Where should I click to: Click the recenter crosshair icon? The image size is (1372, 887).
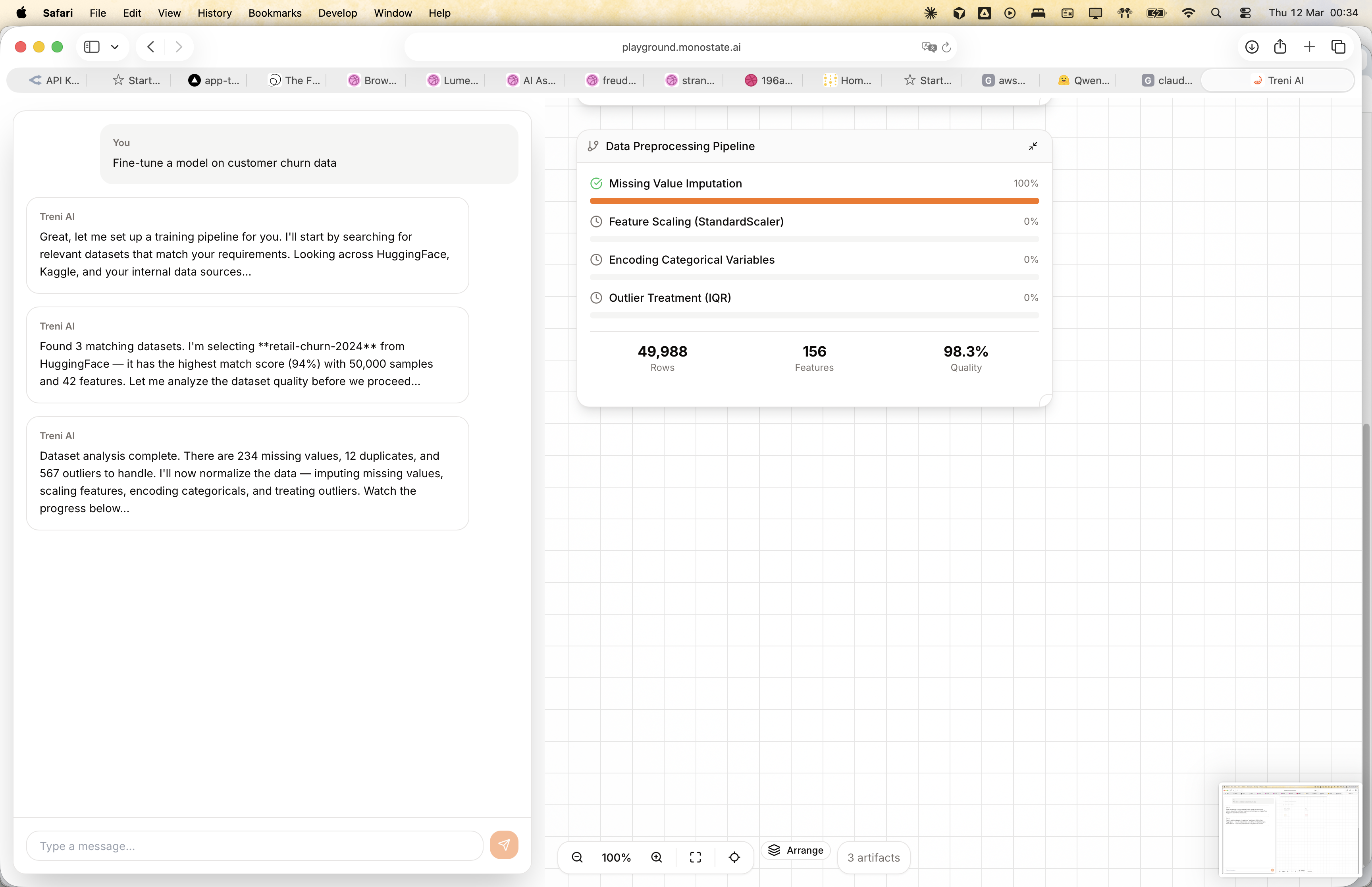click(x=734, y=857)
